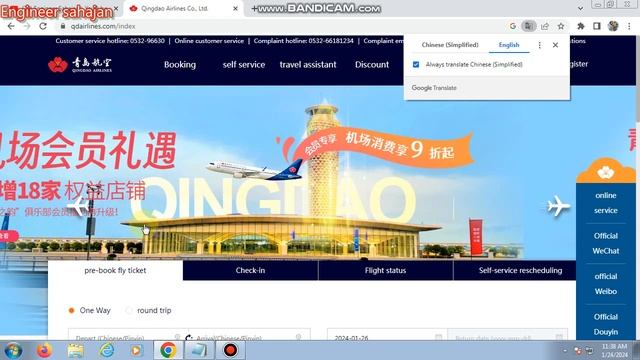Select the English translate tab

509,45
